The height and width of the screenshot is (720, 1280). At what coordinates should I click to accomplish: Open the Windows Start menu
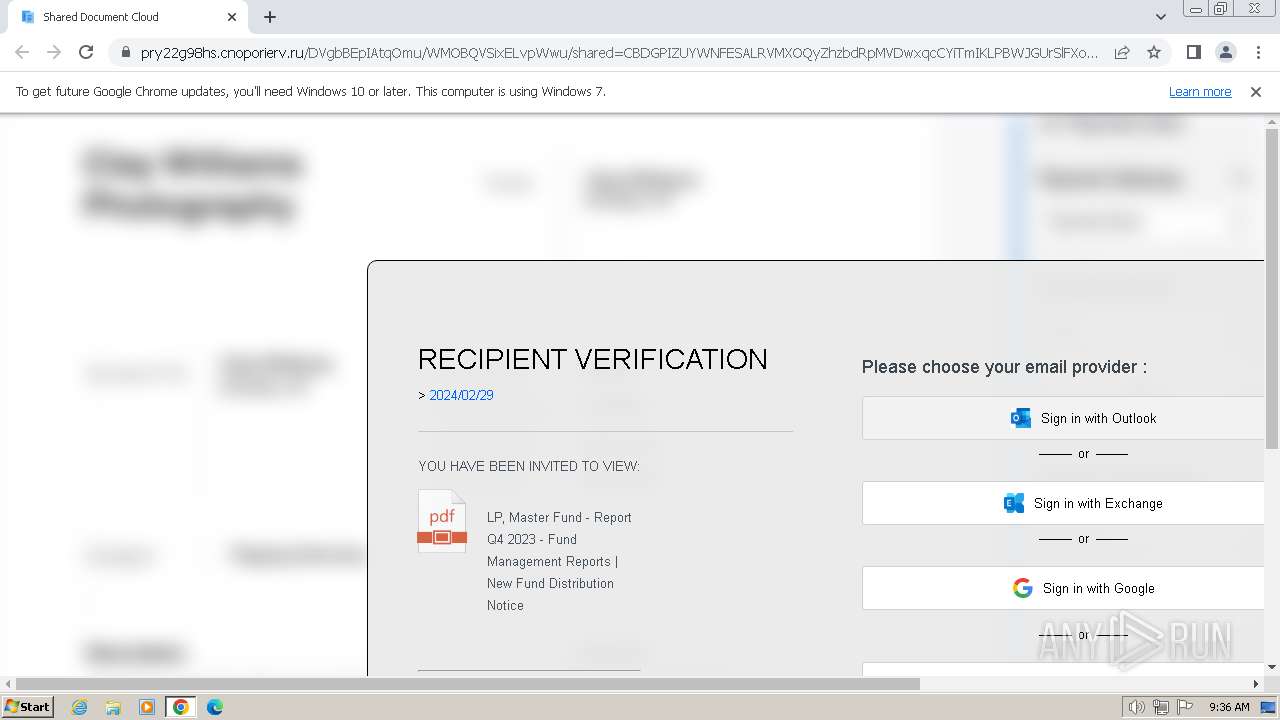(x=27, y=706)
